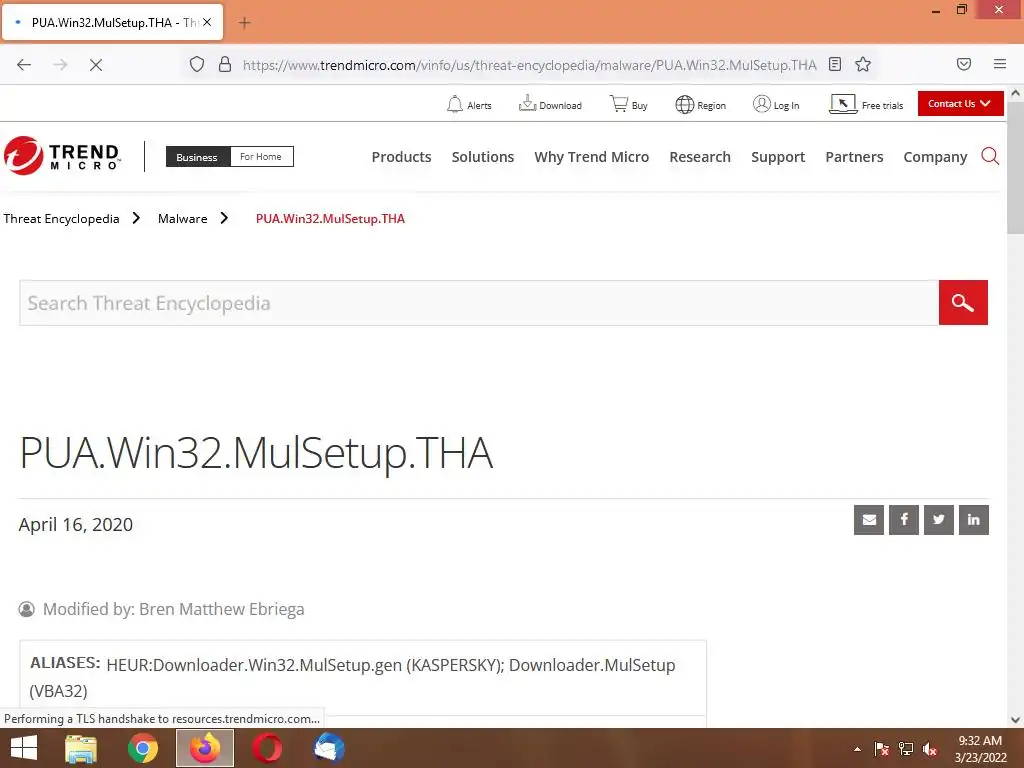
Task: Click the April 16, 2020 date text
Action: click(x=76, y=524)
